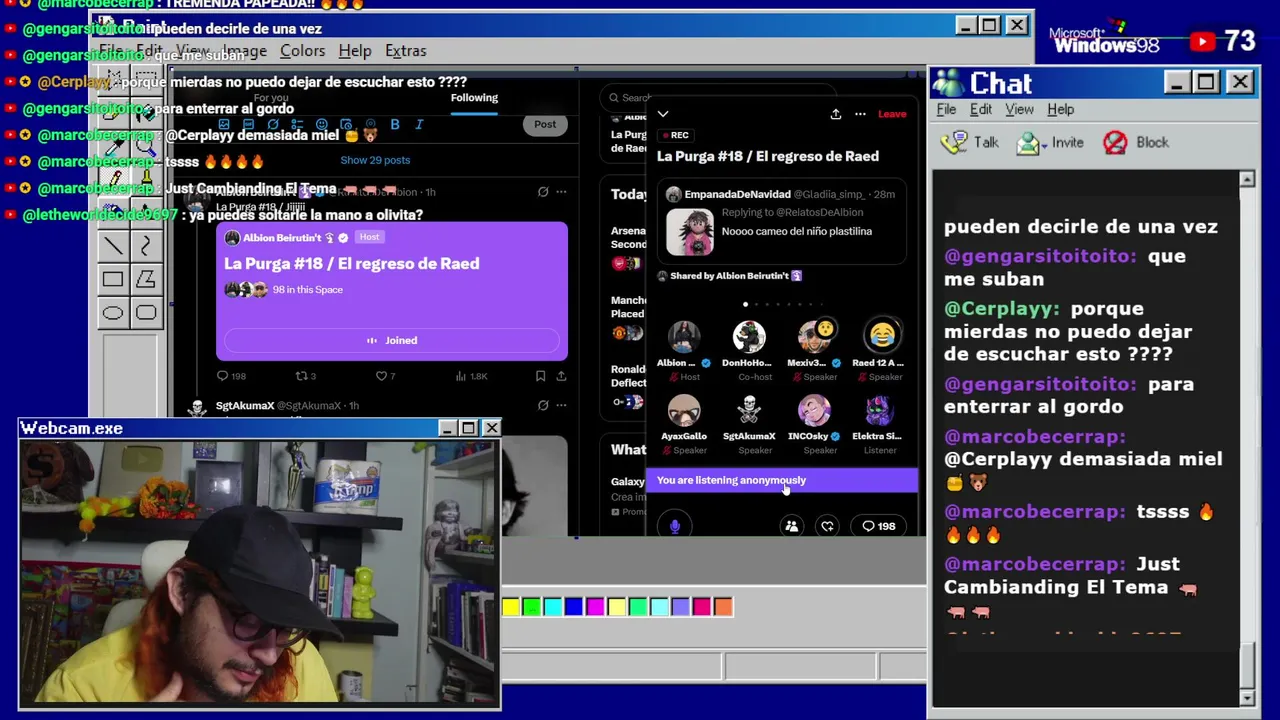The width and height of the screenshot is (1280, 720).
Task: Open the Help menu in Paint
Action: (354, 51)
